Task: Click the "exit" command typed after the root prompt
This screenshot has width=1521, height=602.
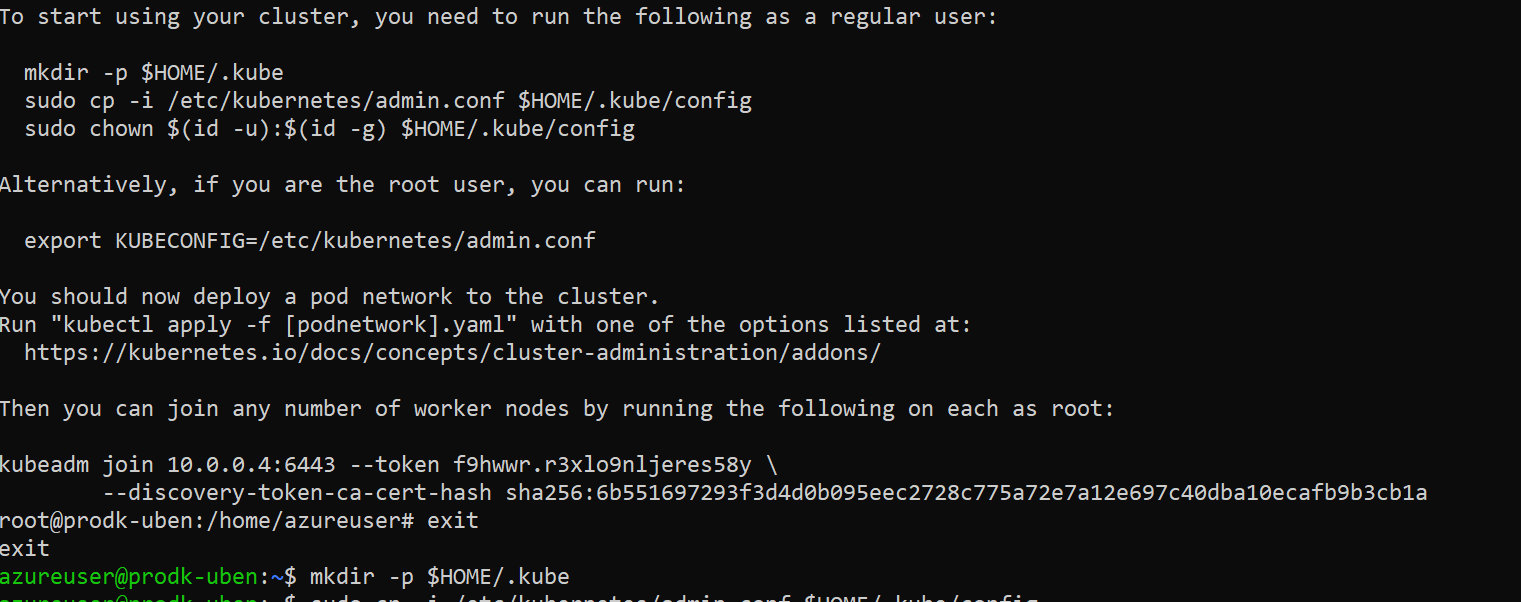Action: [453, 521]
